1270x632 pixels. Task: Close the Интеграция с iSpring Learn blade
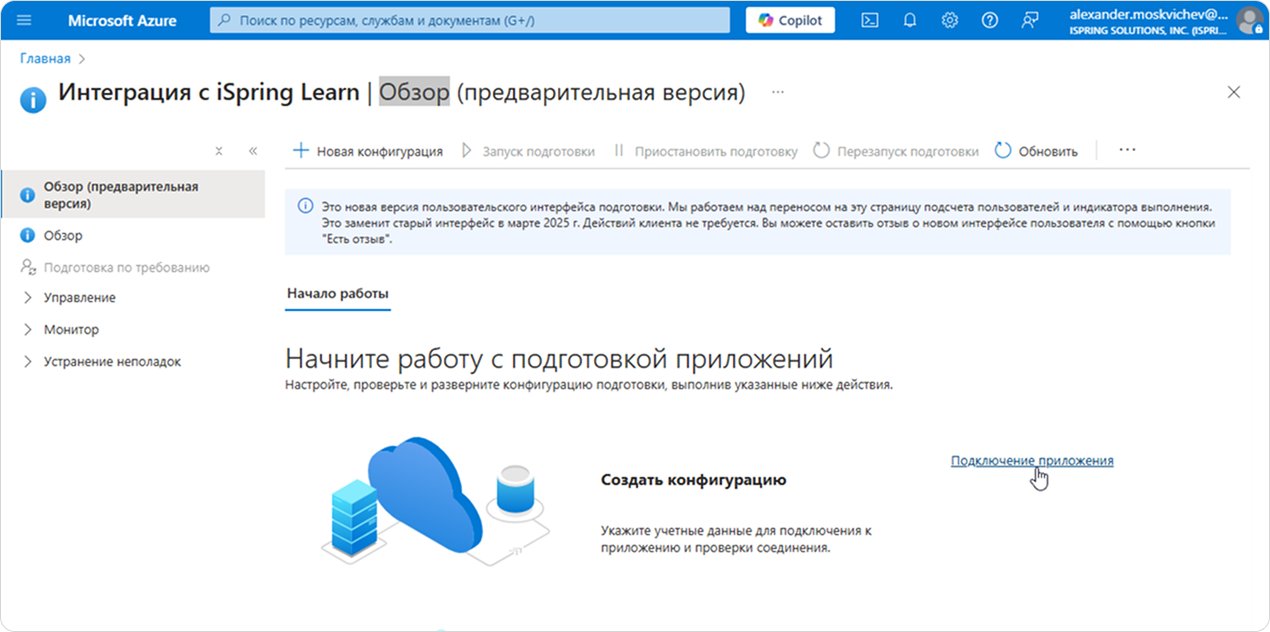pyautogui.click(x=1234, y=92)
